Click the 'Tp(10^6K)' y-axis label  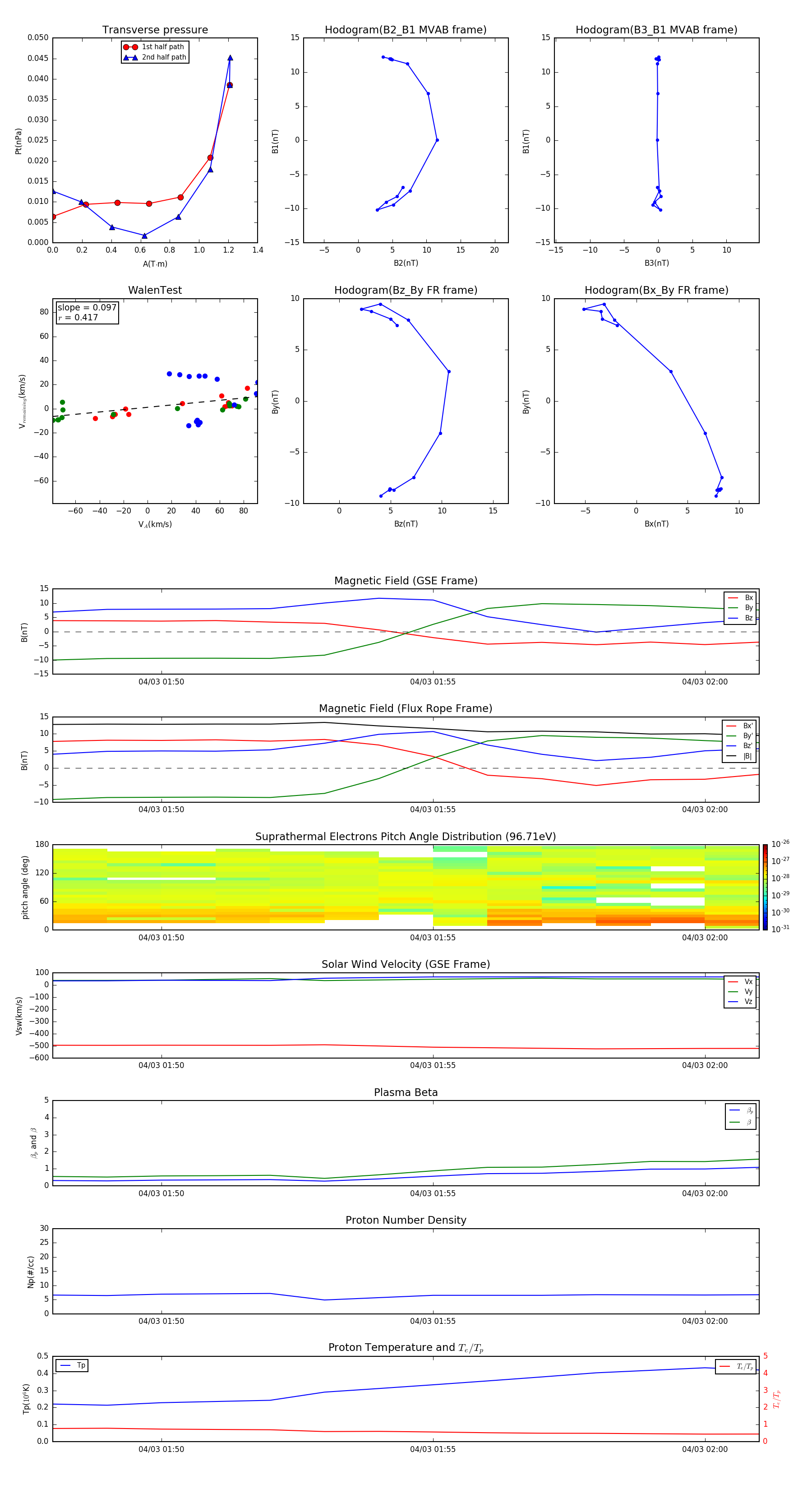coord(26,1399)
